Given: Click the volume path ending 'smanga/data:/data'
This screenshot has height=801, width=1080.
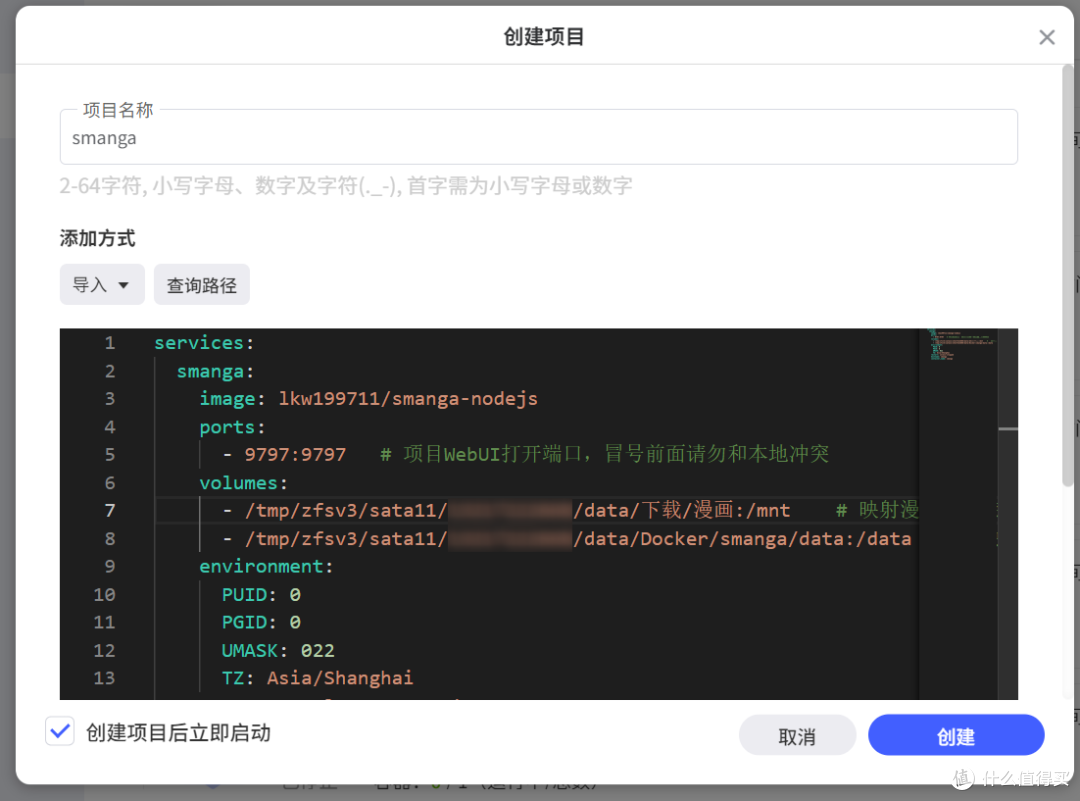Looking at the screenshot, I should click(578, 539).
